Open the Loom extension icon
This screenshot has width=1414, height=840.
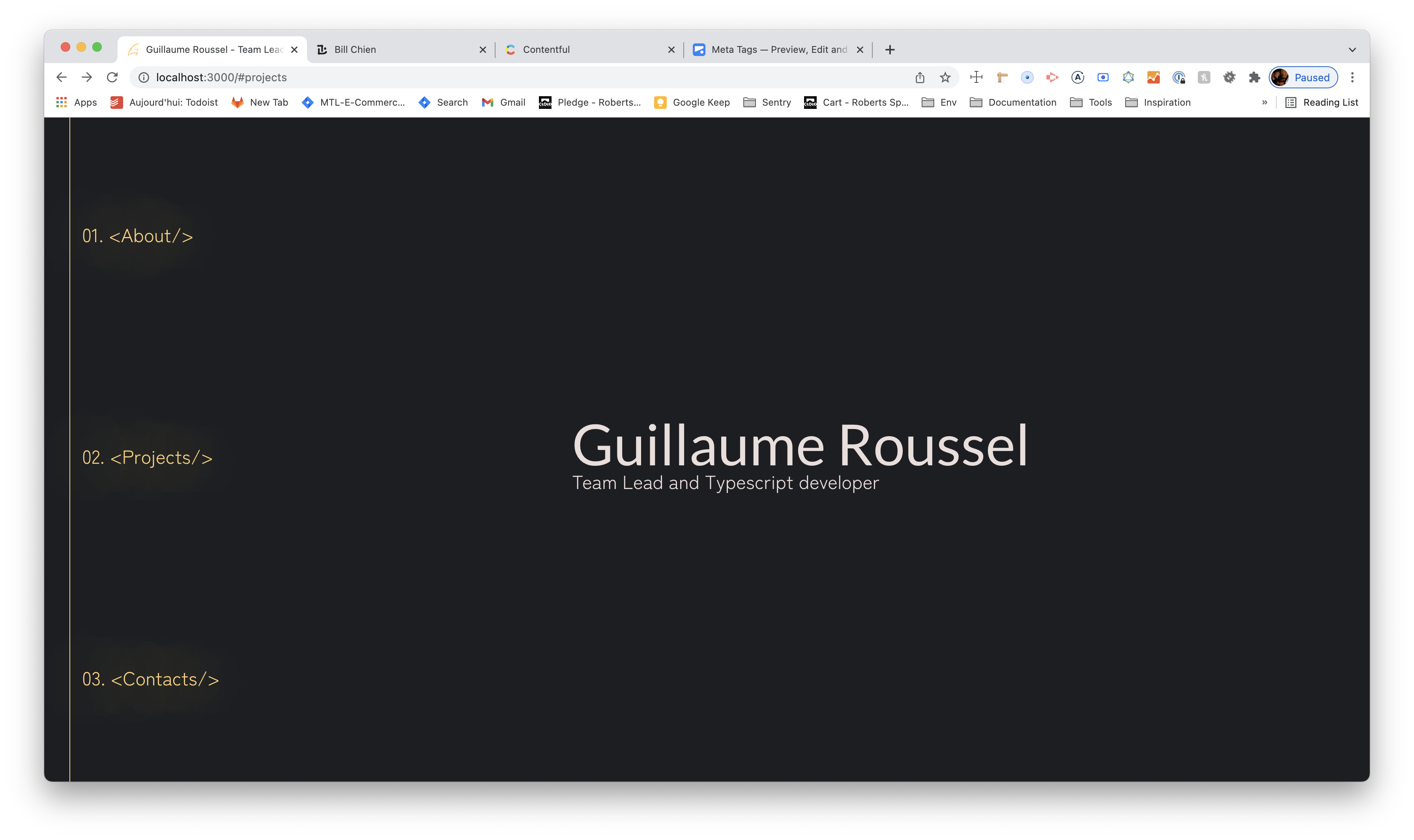(x=1103, y=77)
